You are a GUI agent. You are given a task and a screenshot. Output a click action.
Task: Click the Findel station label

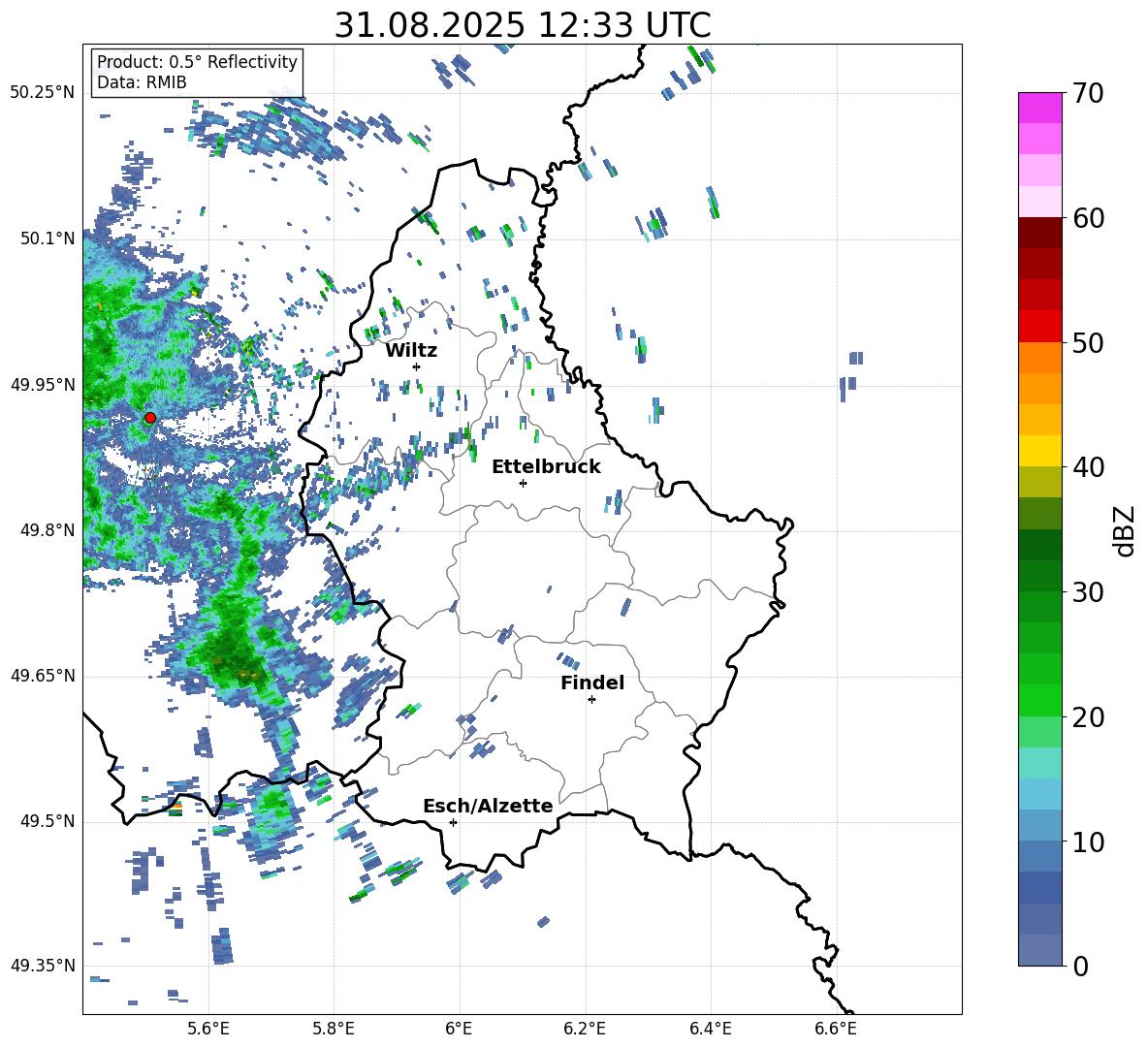click(x=592, y=683)
